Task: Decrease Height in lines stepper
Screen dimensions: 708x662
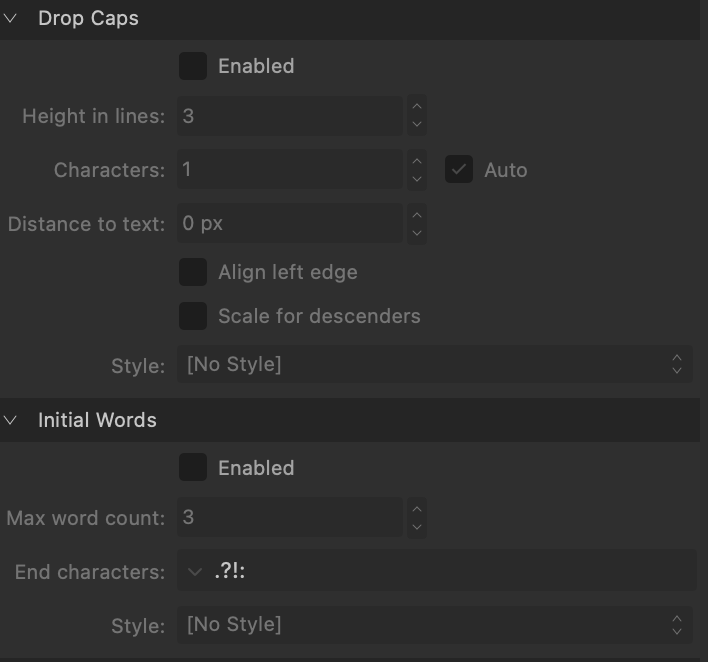Action: click(417, 126)
